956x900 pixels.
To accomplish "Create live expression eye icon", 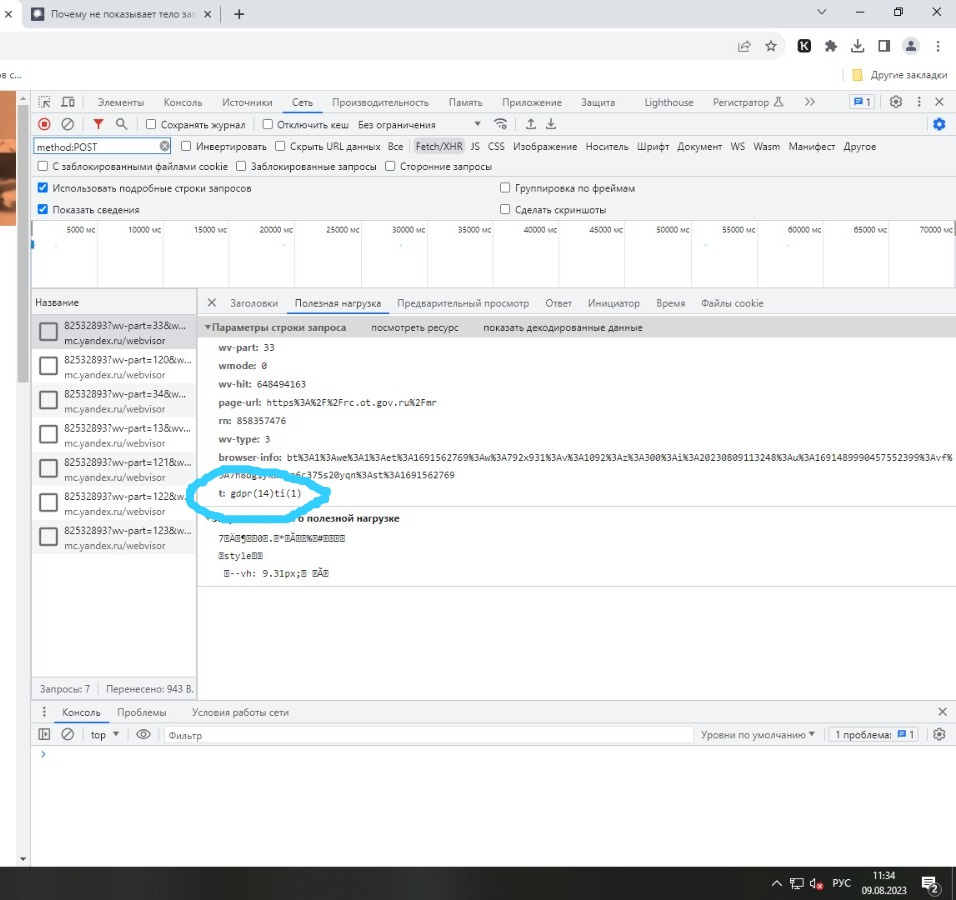I will pyautogui.click(x=143, y=735).
